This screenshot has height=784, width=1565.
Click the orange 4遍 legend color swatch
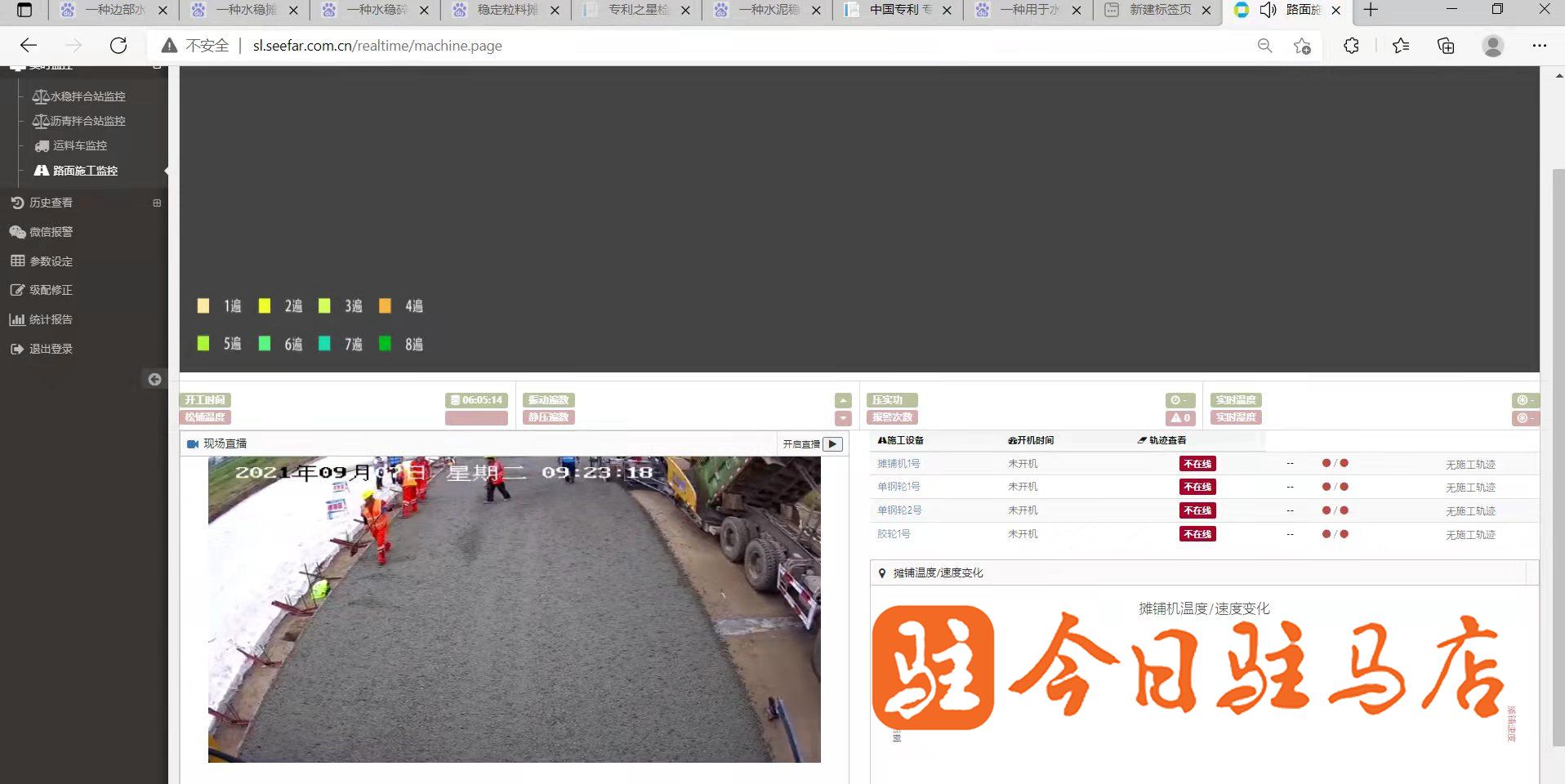pyautogui.click(x=385, y=306)
